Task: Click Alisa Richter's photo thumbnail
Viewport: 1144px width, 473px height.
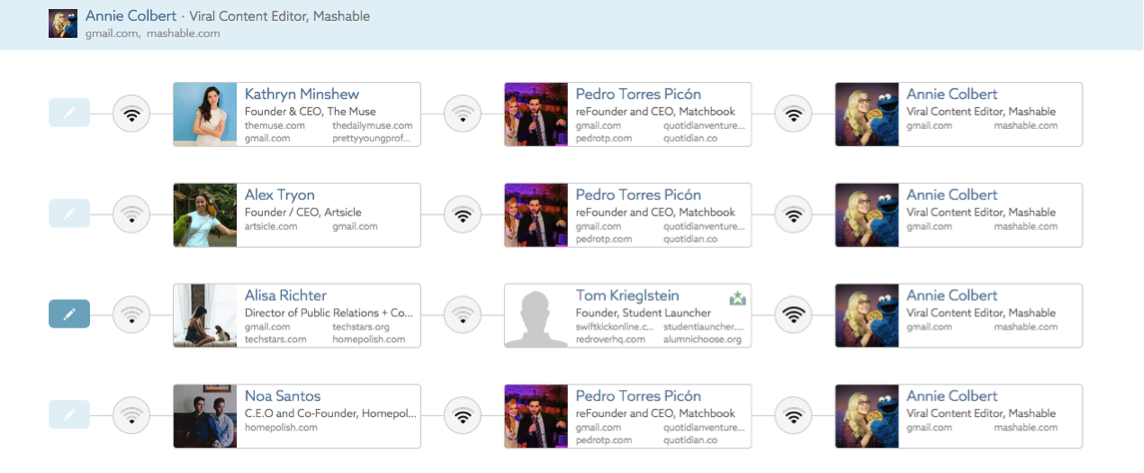Action: click(x=205, y=316)
